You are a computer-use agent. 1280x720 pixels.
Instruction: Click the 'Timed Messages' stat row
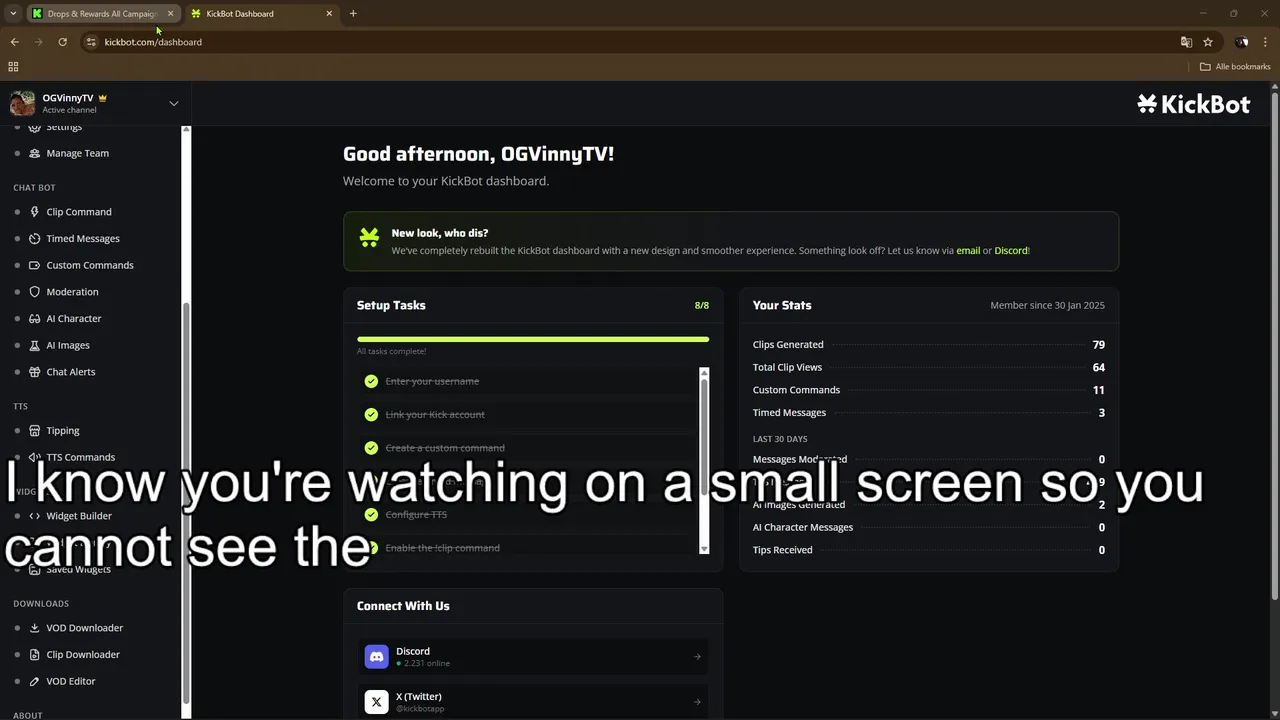click(x=929, y=413)
